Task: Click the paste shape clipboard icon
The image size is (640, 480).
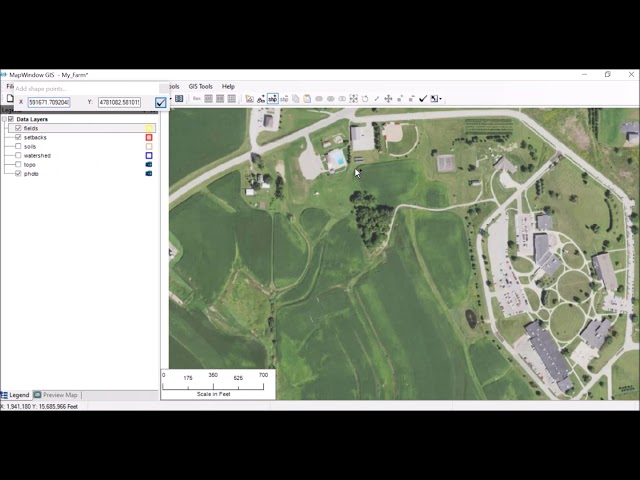Action: tap(307, 99)
